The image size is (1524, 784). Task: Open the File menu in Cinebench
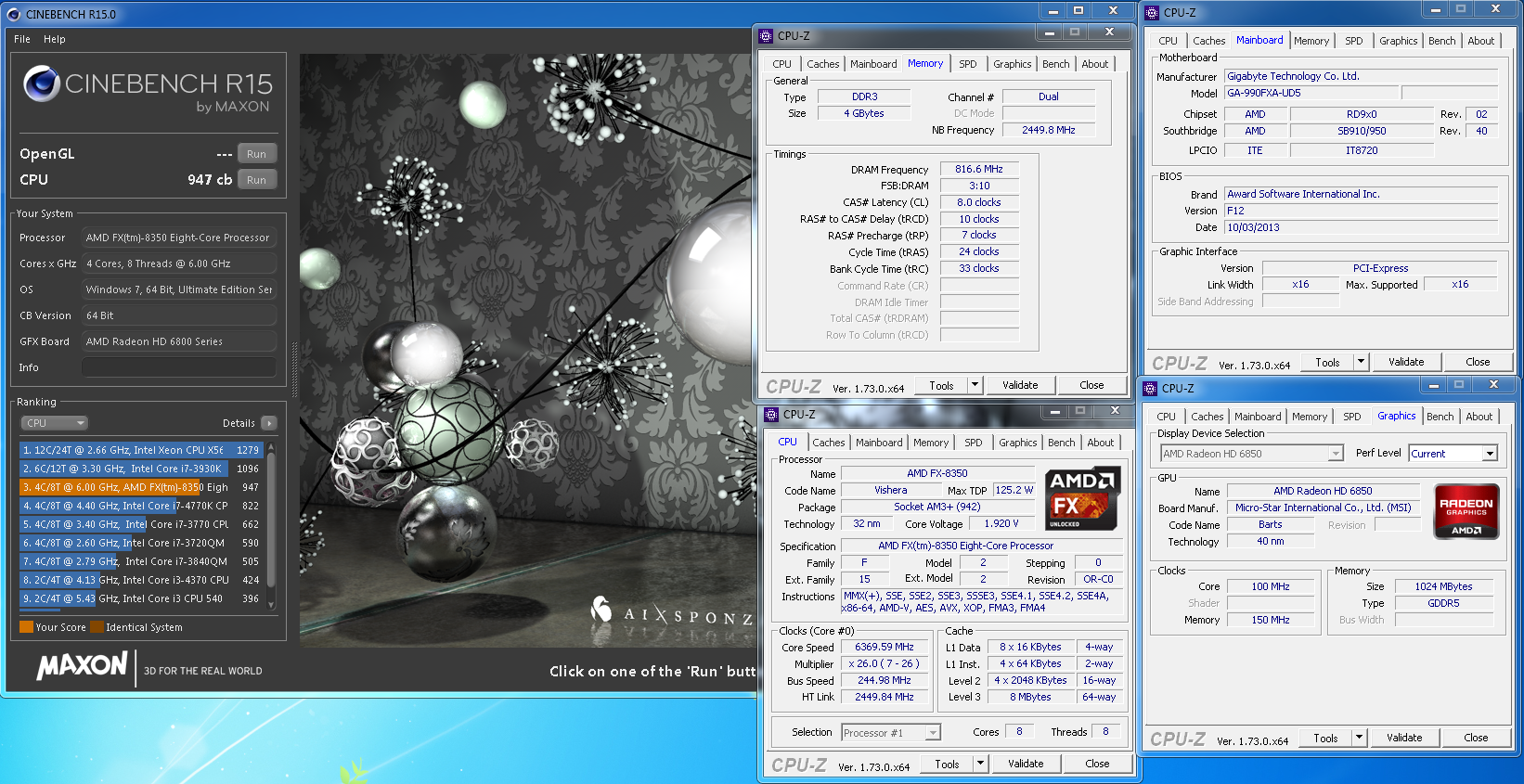pos(22,39)
